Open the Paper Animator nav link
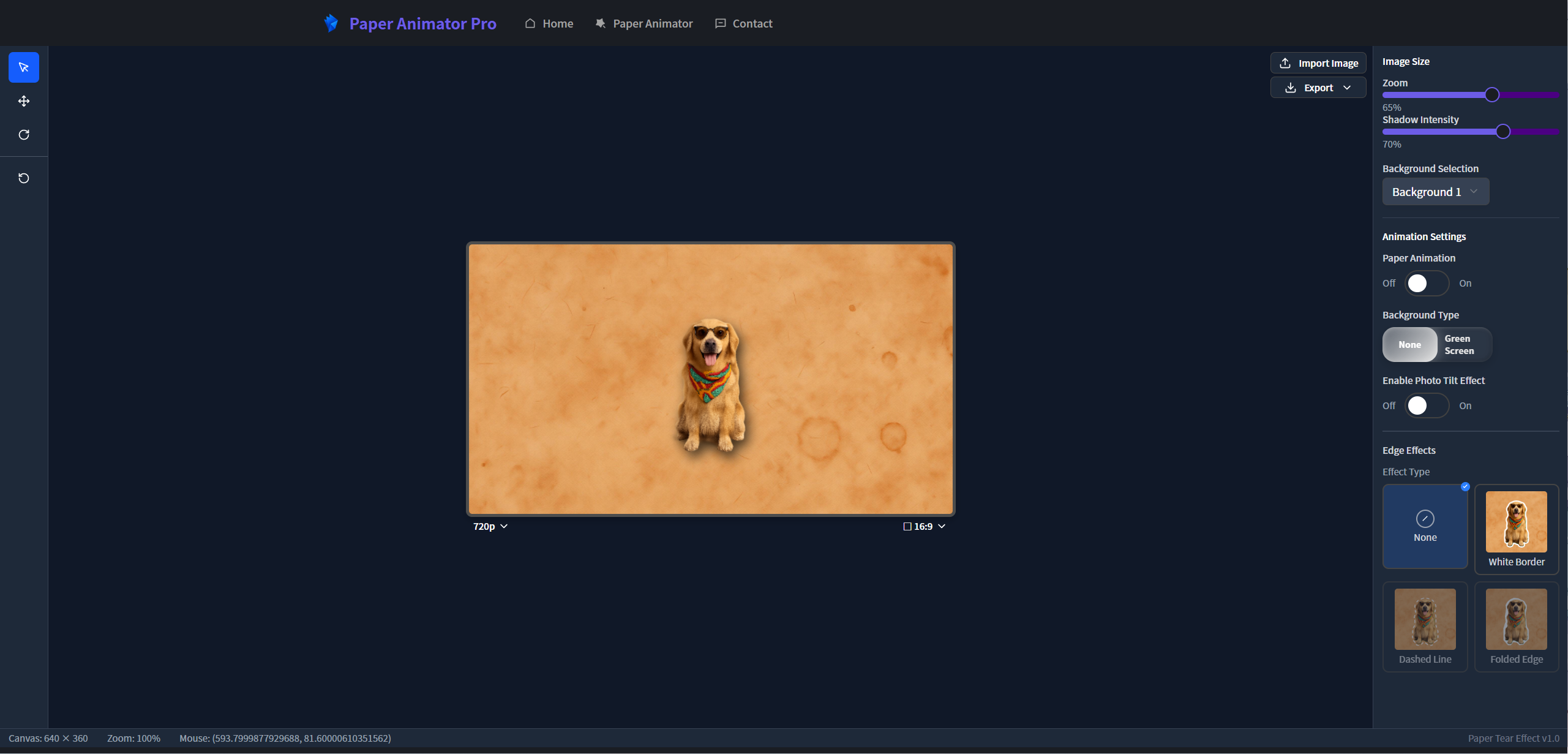 point(644,23)
